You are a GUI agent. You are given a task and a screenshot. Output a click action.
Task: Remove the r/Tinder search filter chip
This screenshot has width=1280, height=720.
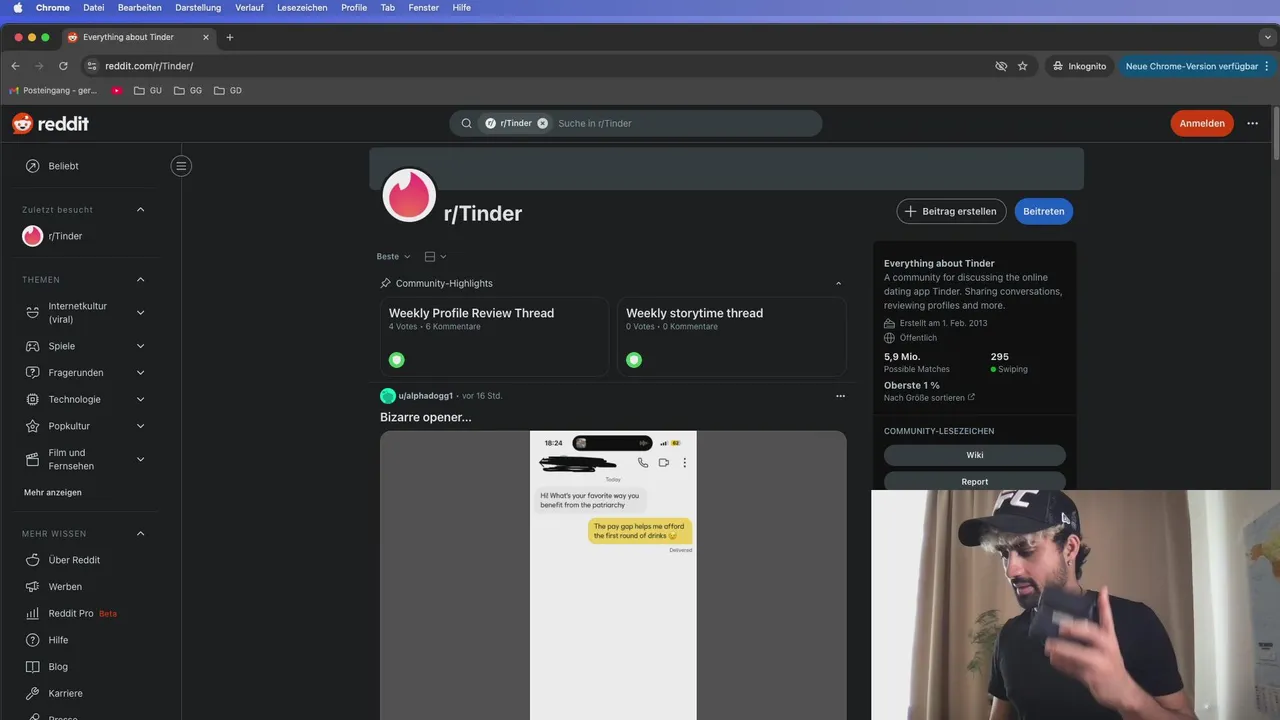click(x=543, y=123)
